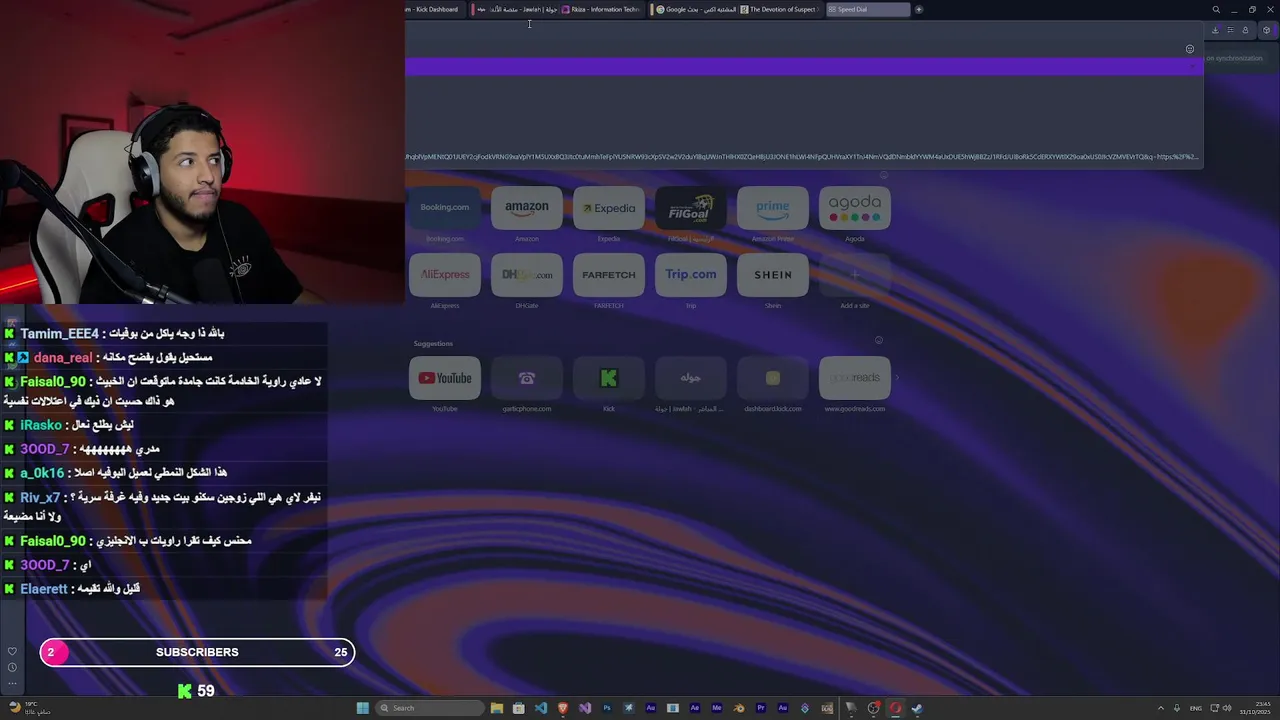Switch to The Devotion of Suspect tab
Screen dimensions: 1280x720
tap(779, 9)
